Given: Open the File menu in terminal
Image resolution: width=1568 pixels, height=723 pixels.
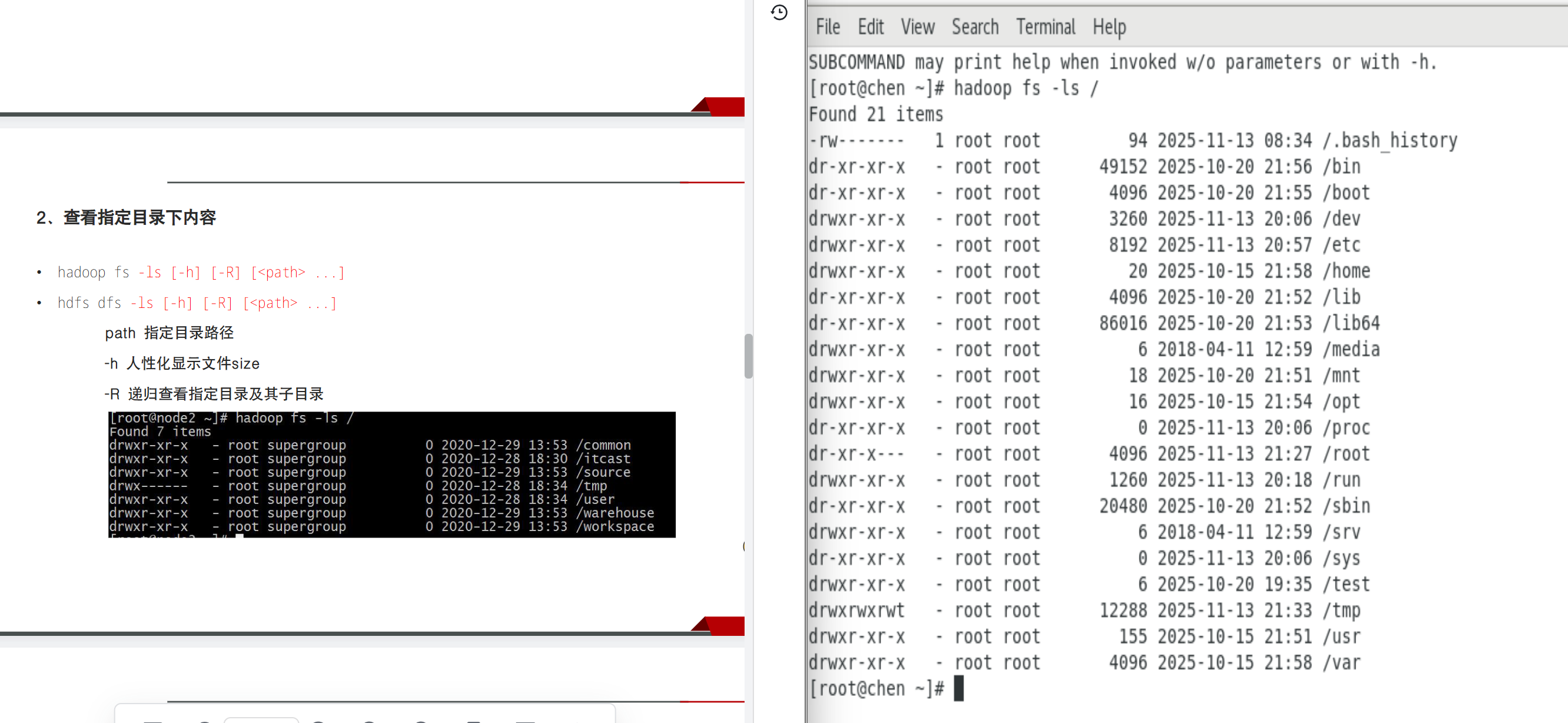Looking at the screenshot, I should (x=827, y=27).
